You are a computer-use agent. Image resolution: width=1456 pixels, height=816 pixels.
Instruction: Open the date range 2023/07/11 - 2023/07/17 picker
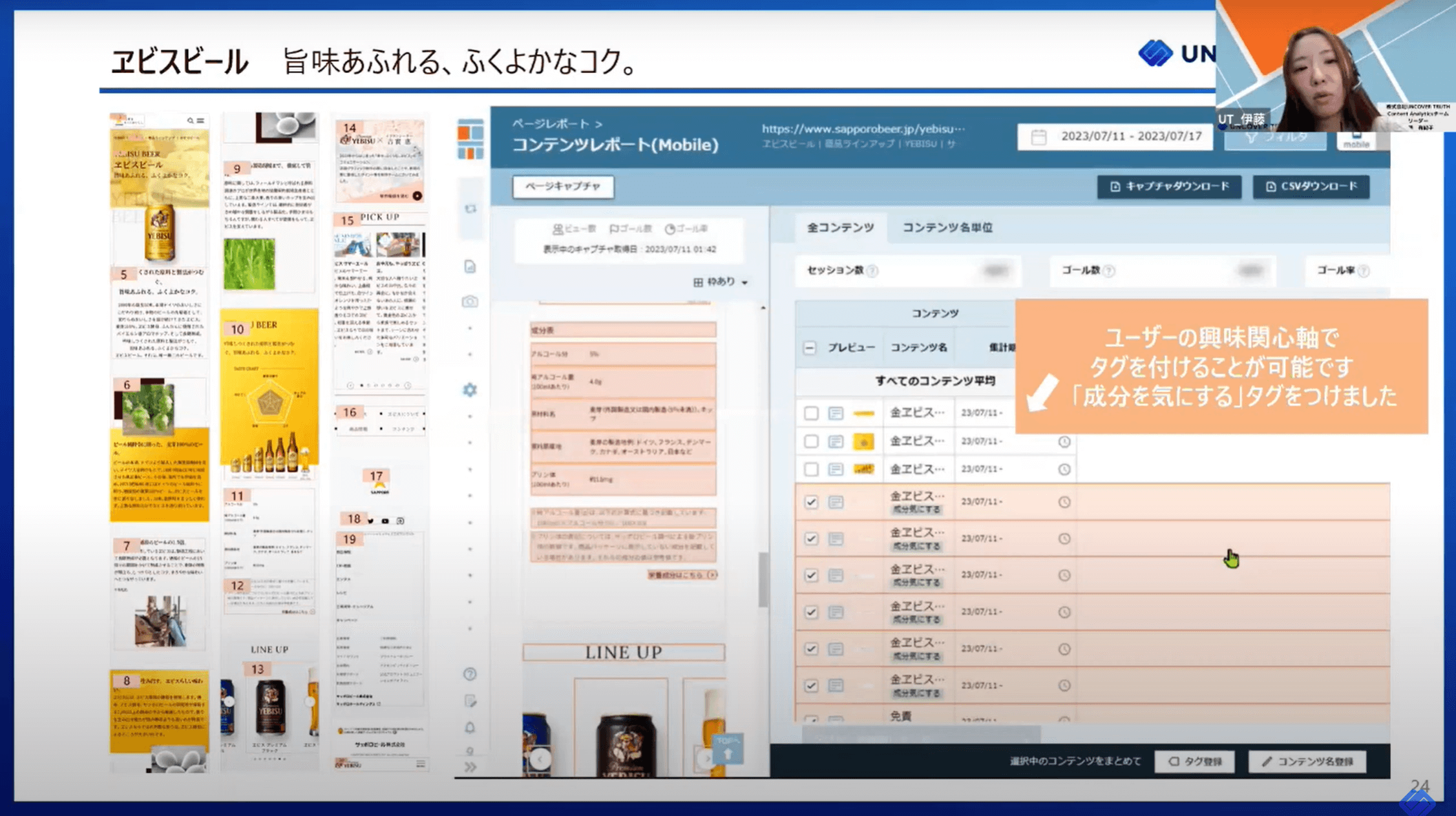(x=1115, y=137)
